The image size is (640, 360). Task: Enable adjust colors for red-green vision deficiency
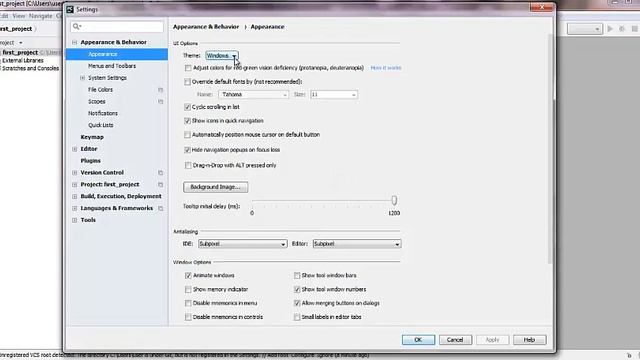coord(188,68)
